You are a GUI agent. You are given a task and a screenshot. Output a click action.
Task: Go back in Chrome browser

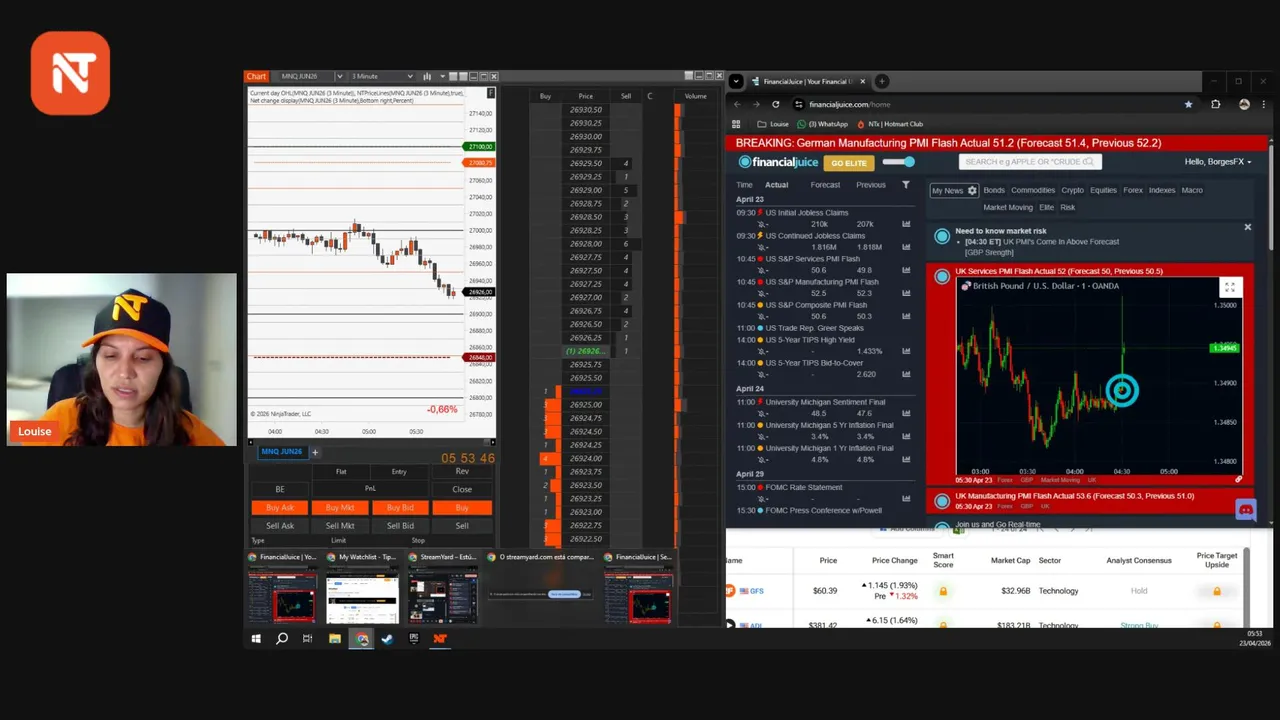pos(737,104)
